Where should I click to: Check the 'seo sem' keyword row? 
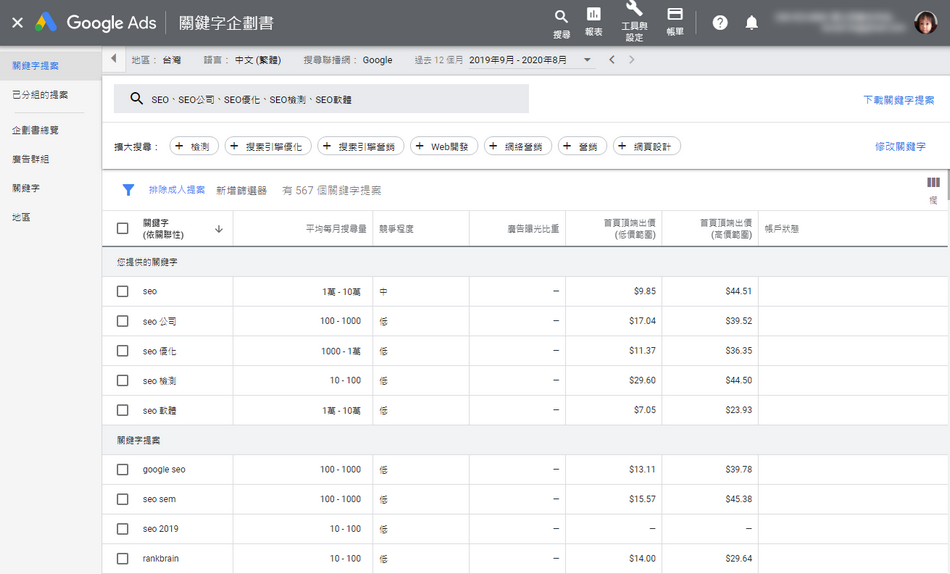click(122, 499)
